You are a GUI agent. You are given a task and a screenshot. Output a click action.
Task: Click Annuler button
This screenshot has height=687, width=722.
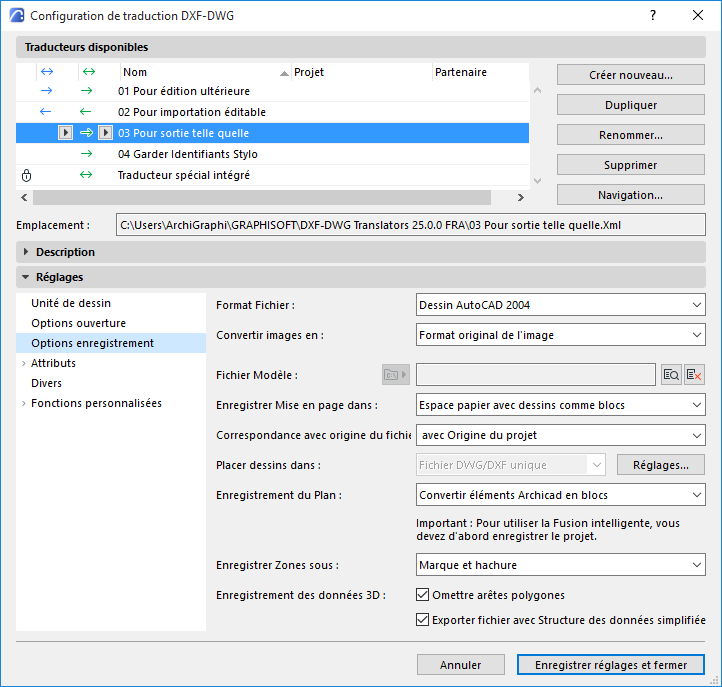(460, 665)
